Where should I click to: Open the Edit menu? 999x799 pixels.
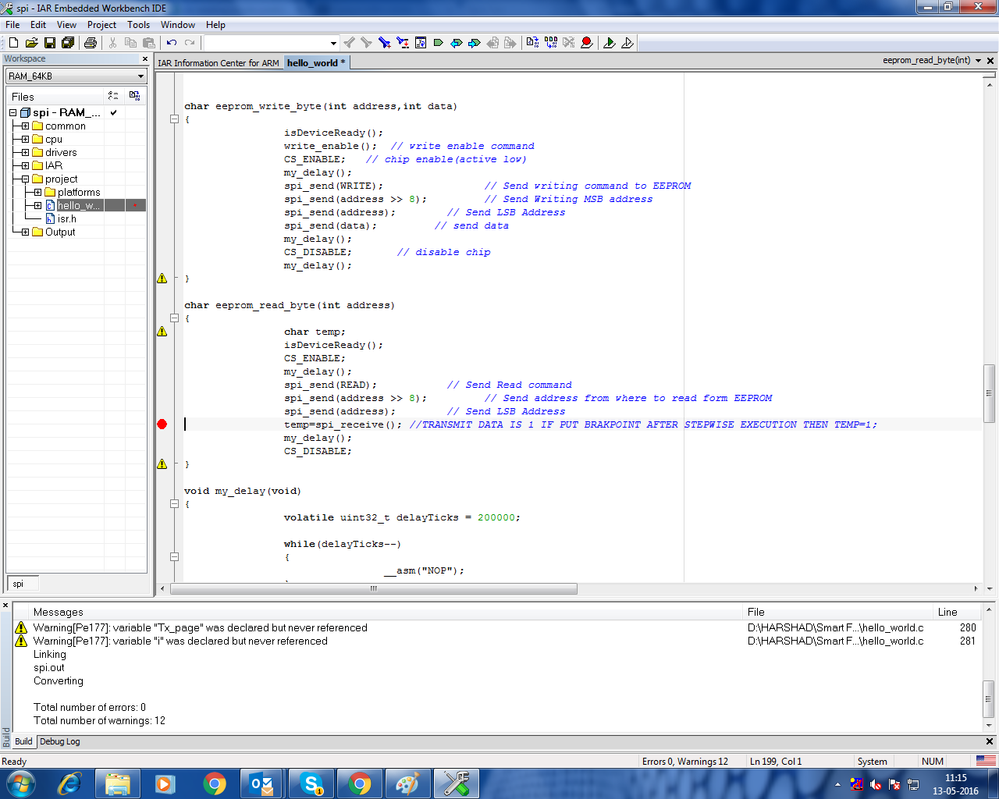tap(38, 25)
